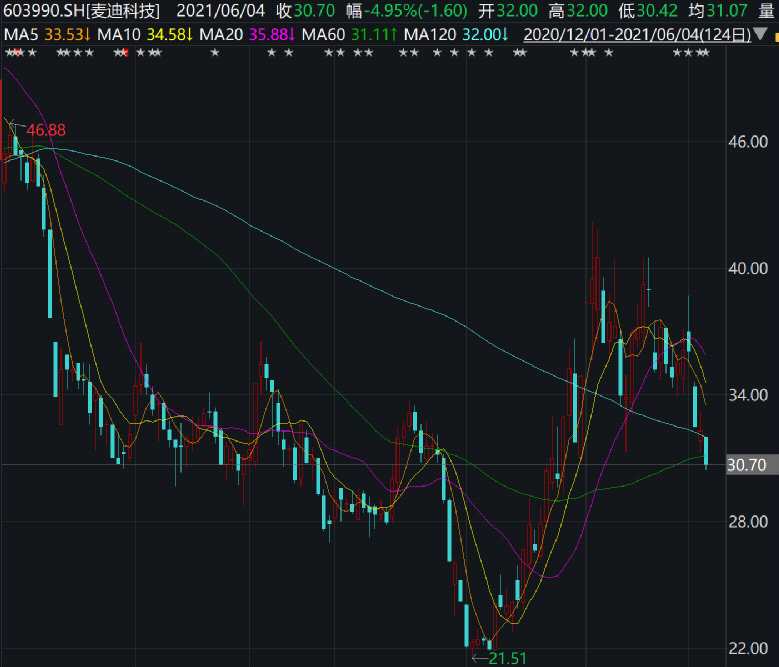Click the 34.00 price axis label
This screenshot has height=667, width=779.
click(748, 395)
